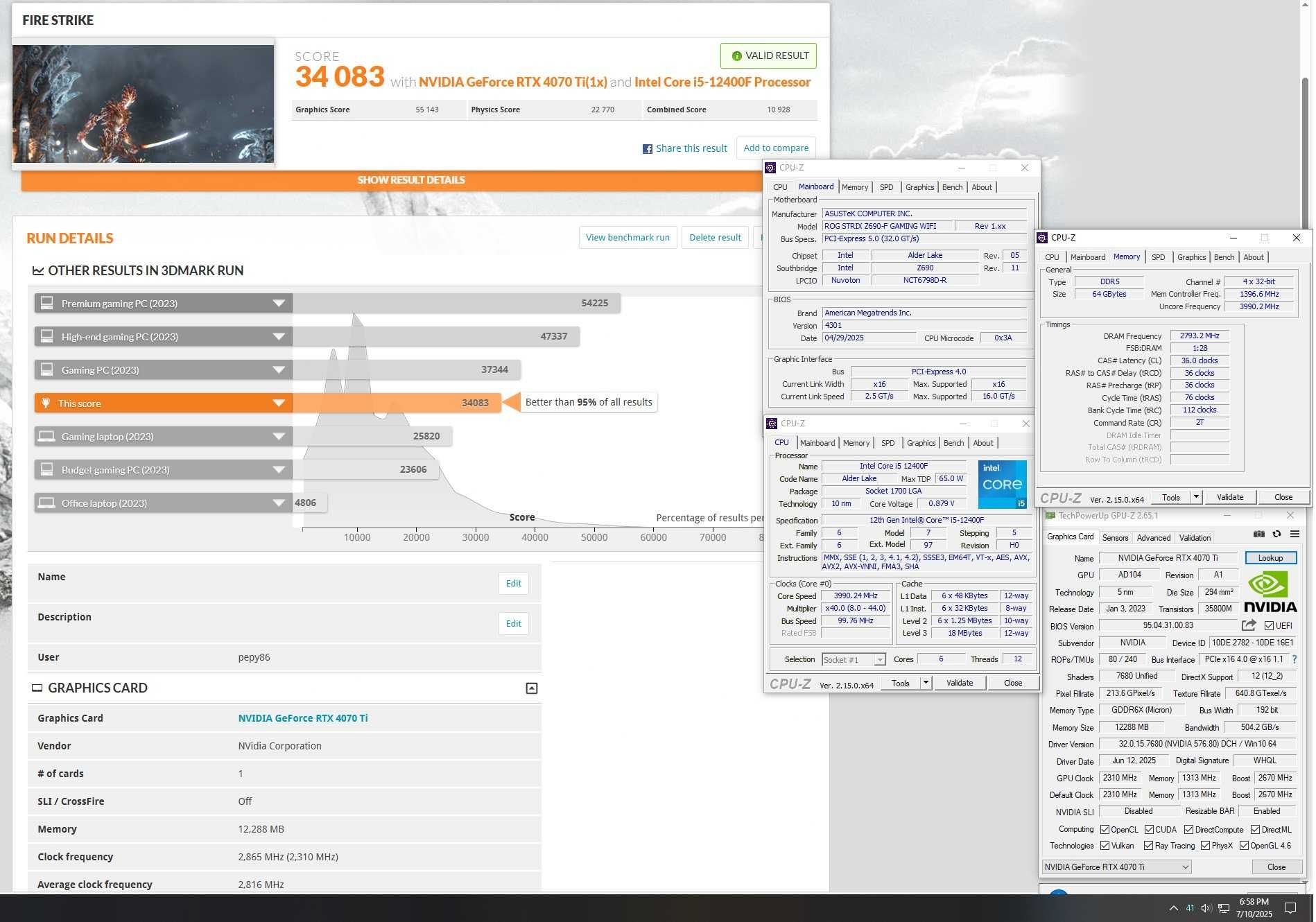
Task: Click NVIDIA logo in GPU-Z
Action: [1270, 593]
